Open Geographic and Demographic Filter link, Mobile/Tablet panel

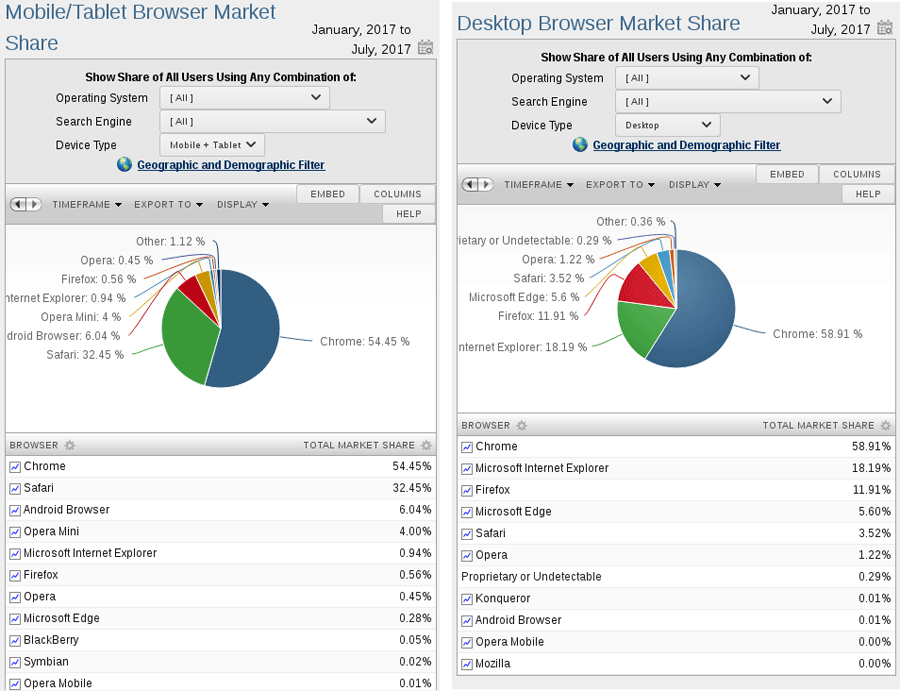231,165
